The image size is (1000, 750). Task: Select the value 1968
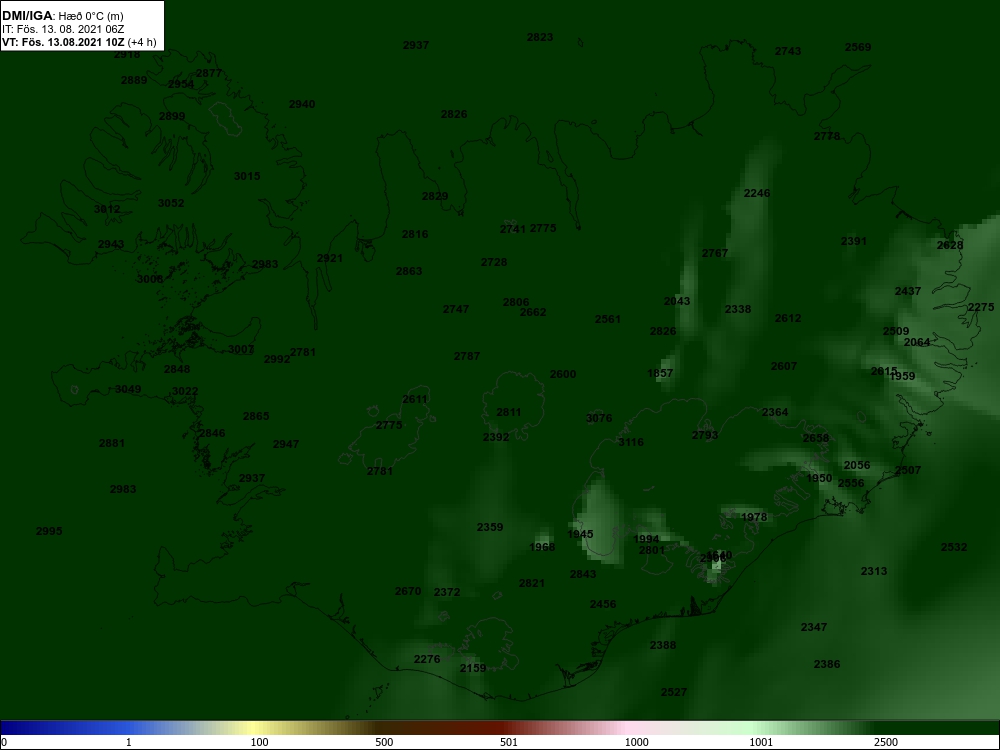(542, 547)
